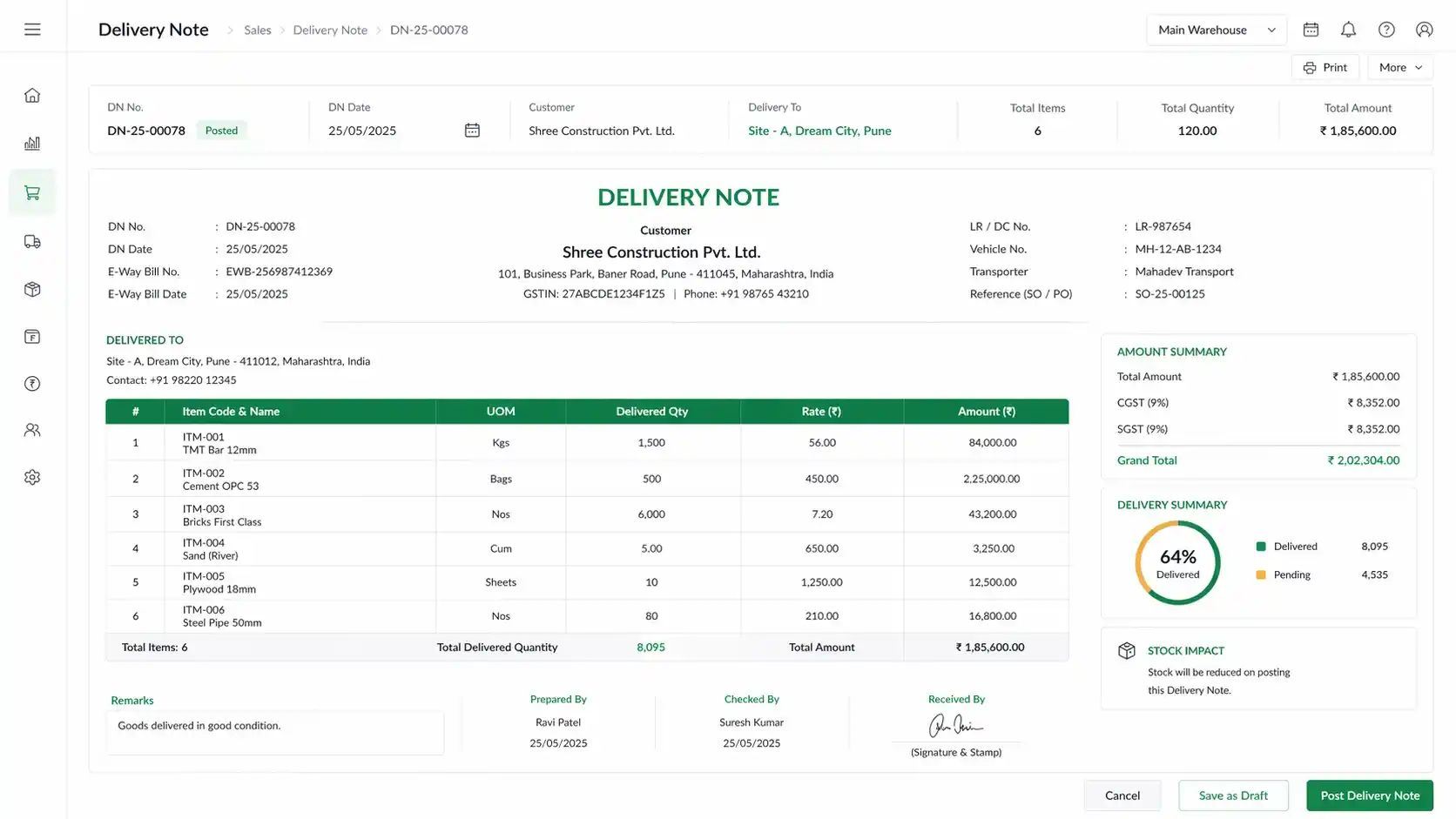Click the Posted status badge

coord(221,131)
